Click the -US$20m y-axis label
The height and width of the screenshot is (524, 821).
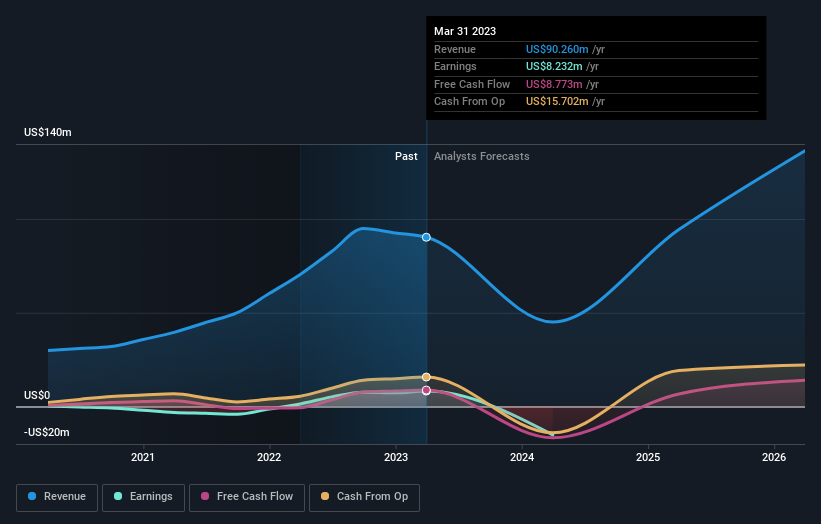(x=47, y=432)
